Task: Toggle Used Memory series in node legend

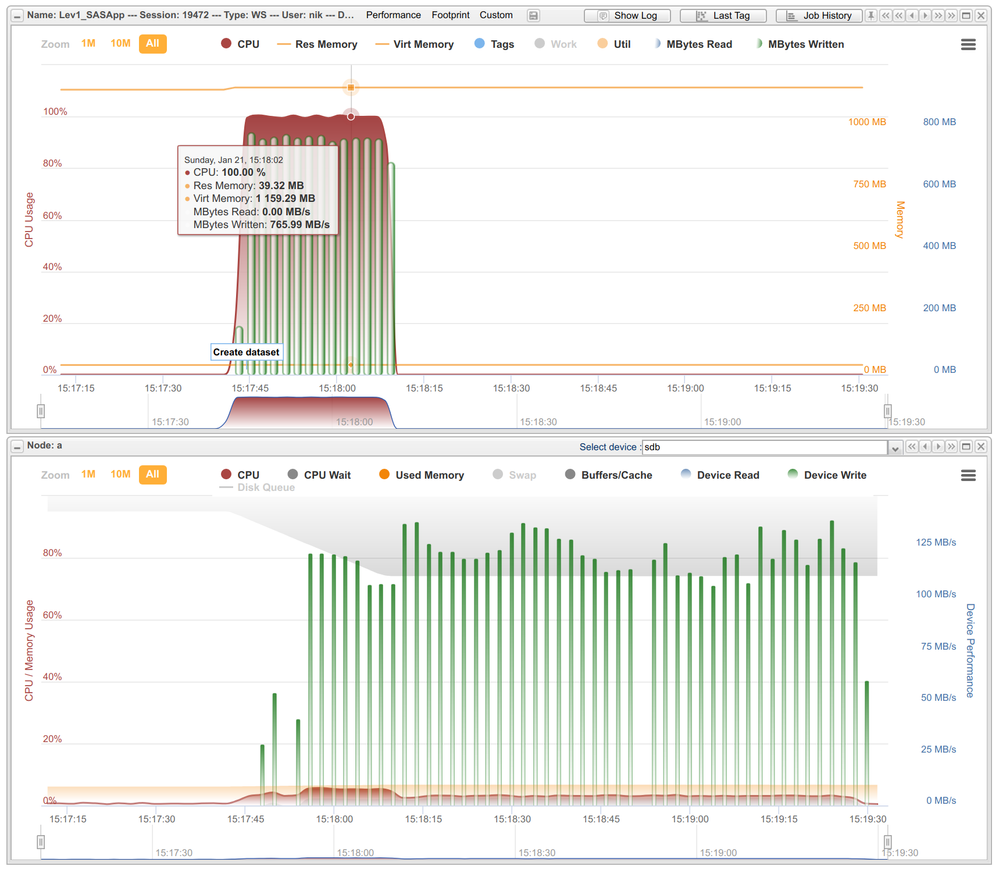Action: [421, 475]
